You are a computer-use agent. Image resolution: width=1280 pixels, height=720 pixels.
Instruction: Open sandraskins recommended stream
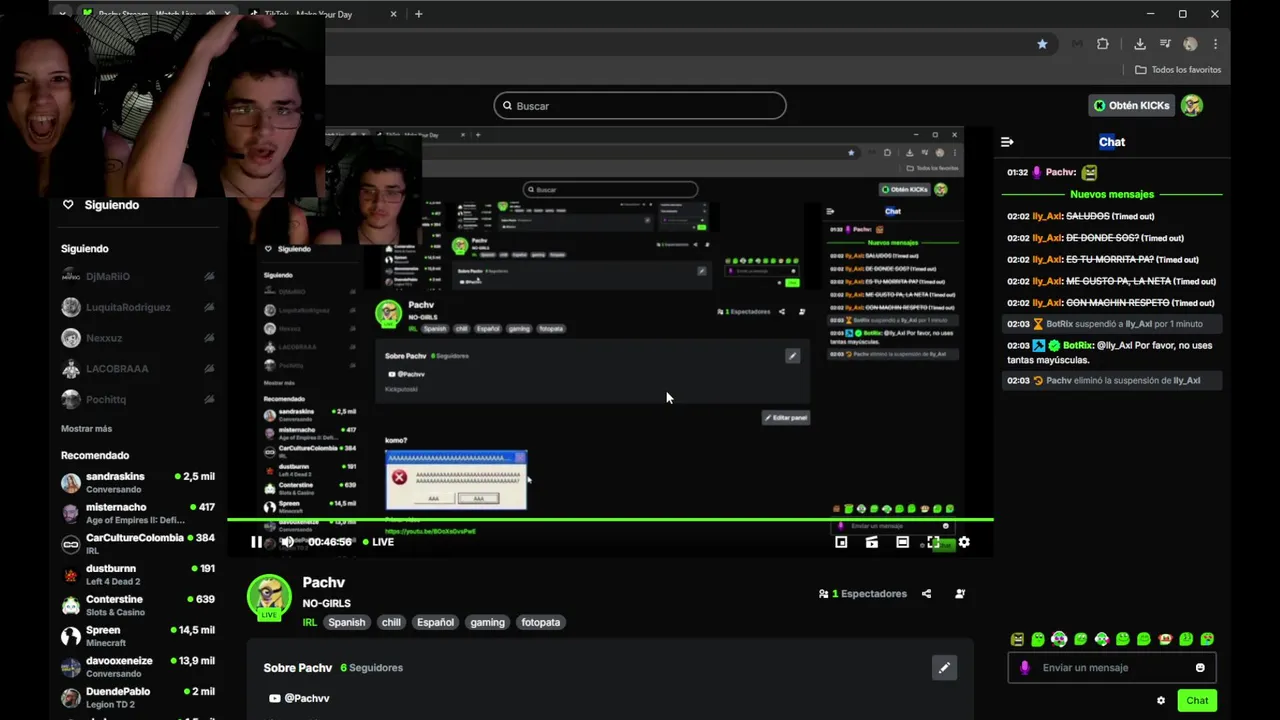click(x=139, y=483)
